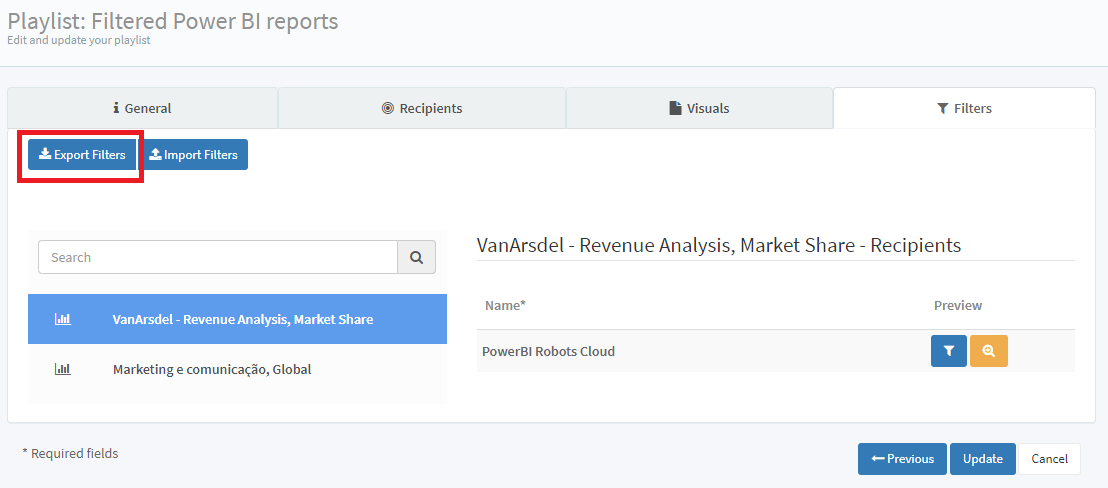Click the PowerBI Robots Cloud recipient name
1108x488 pixels.
point(548,351)
